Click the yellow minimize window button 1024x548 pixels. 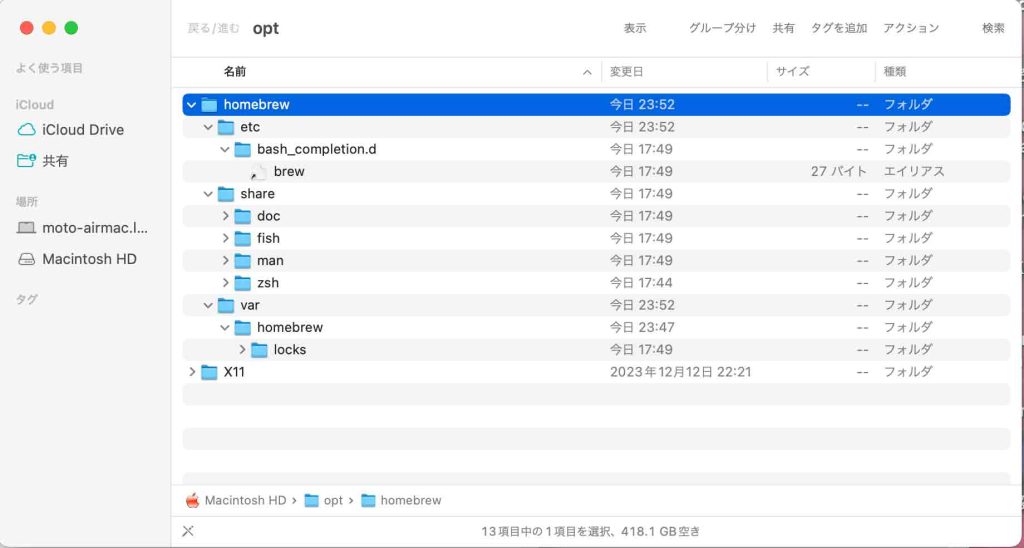[x=49, y=27]
